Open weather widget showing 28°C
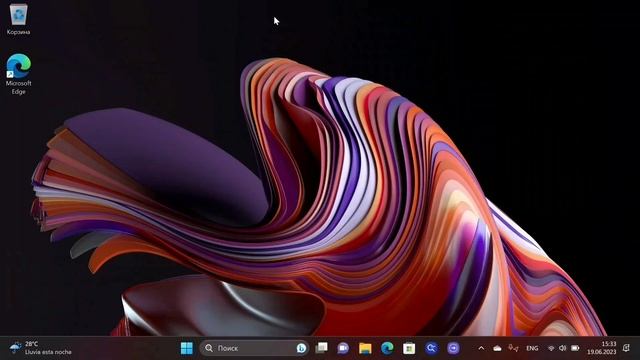The height and width of the screenshot is (360, 640). point(40,348)
